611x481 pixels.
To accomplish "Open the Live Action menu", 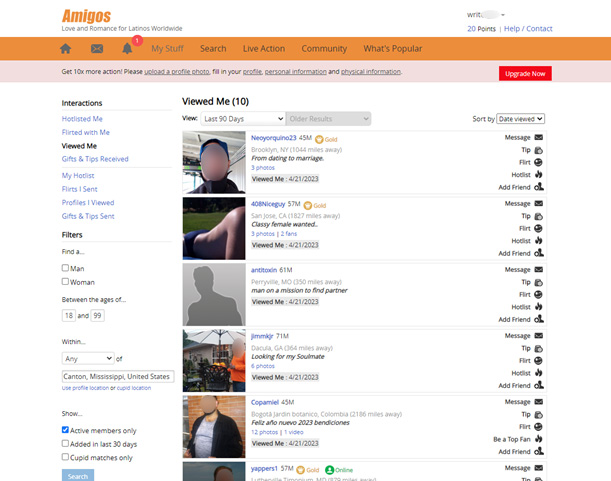I will pos(264,49).
